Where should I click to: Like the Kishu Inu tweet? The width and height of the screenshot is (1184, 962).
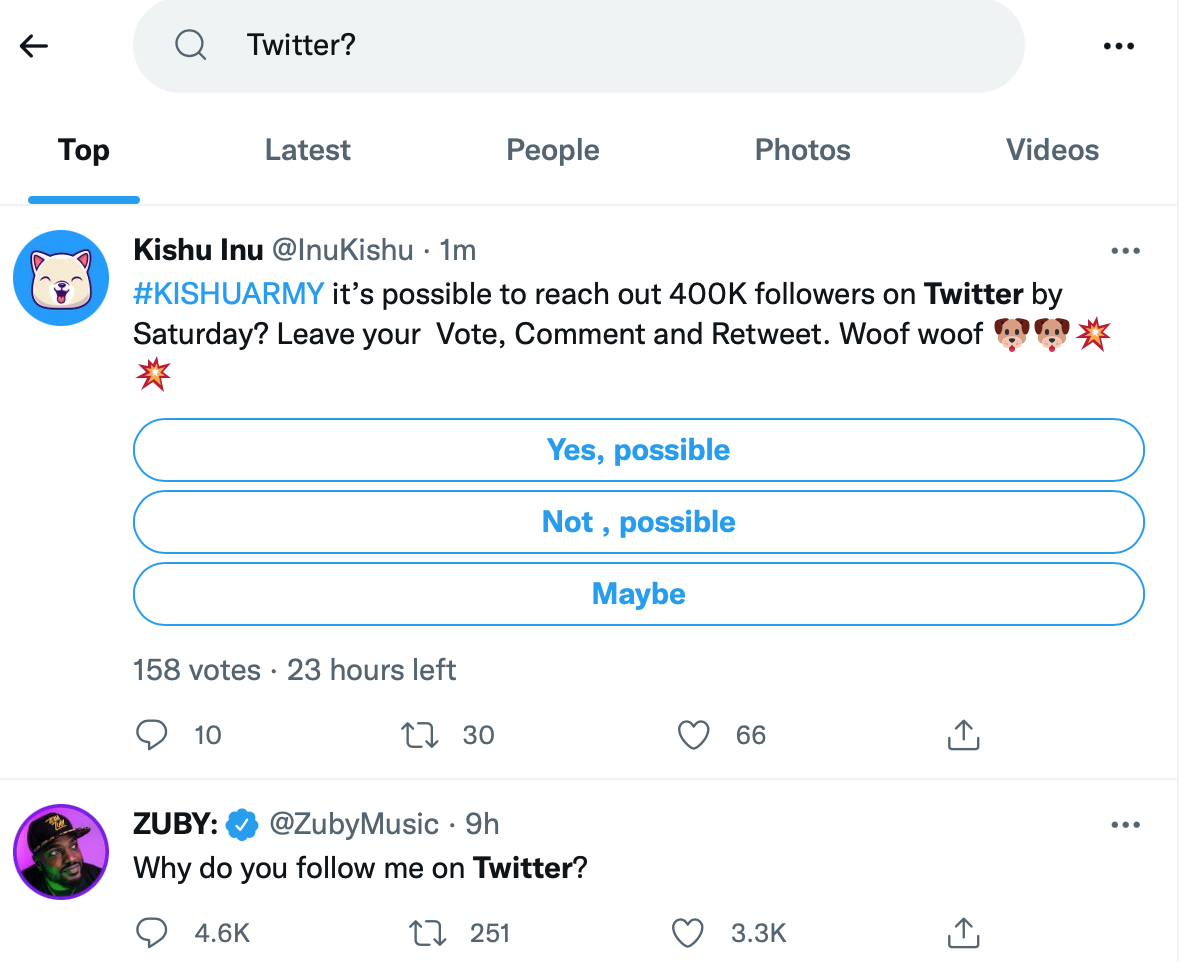(x=693, y=736)
